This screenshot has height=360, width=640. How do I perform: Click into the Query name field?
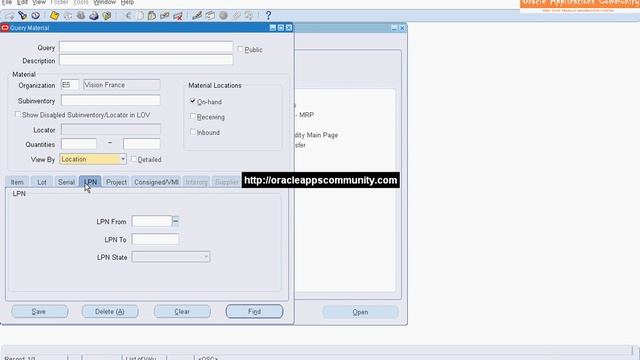tap(146, 47)
